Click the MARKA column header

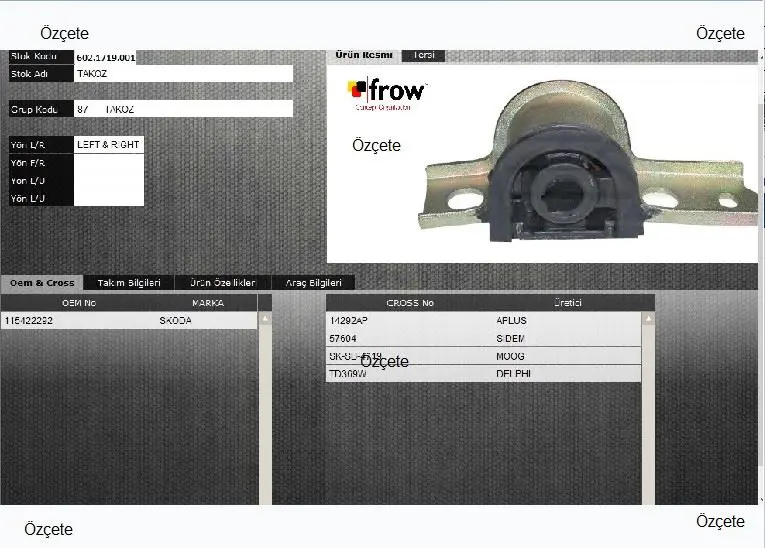coord(207,303)
